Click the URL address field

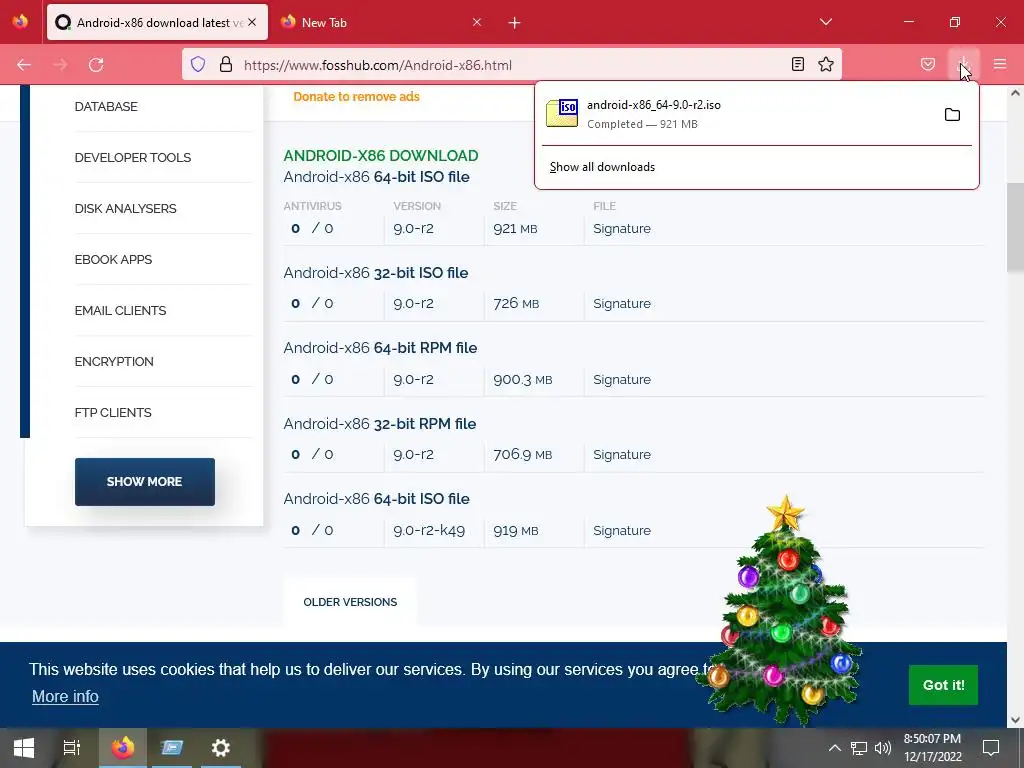[513, 65]
